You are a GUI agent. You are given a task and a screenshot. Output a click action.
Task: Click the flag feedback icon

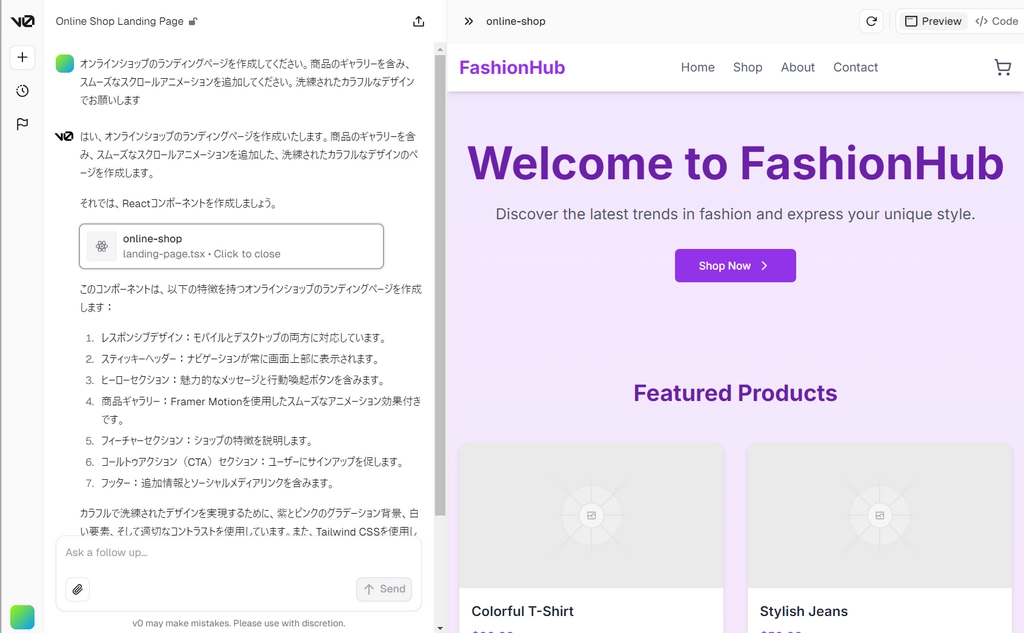coord(22,123)
